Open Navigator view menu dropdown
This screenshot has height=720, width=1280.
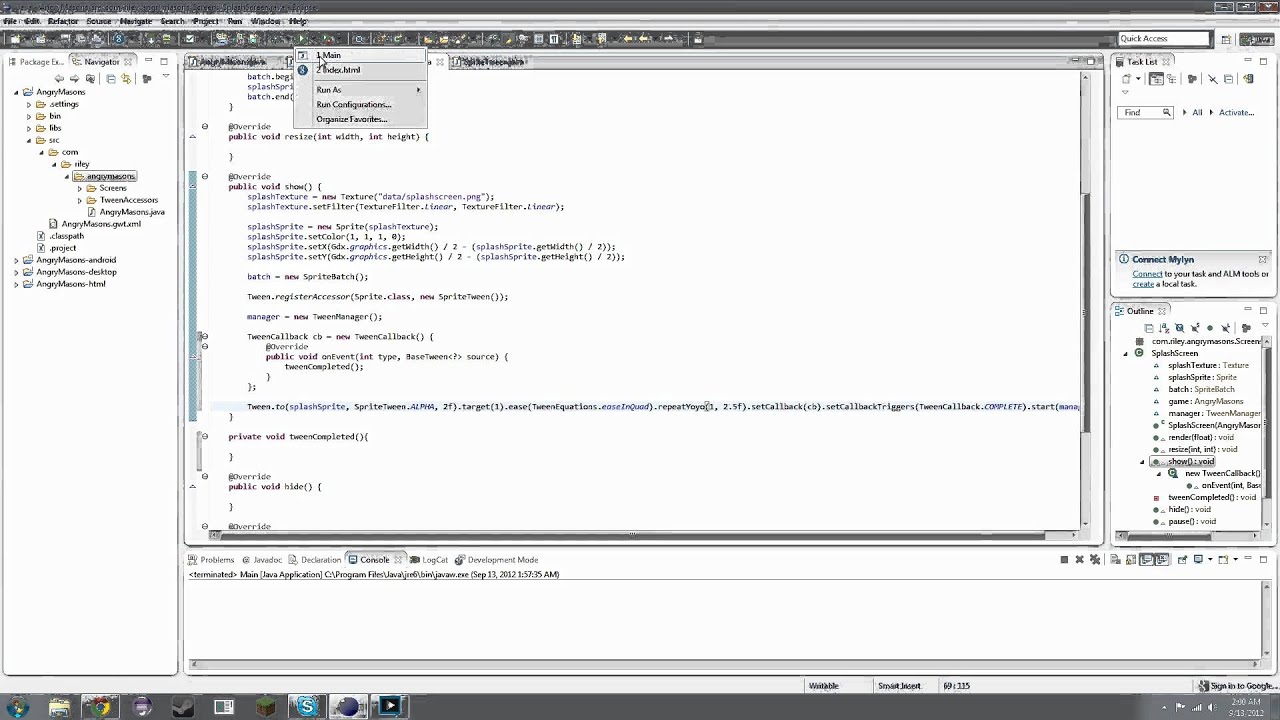165,78
